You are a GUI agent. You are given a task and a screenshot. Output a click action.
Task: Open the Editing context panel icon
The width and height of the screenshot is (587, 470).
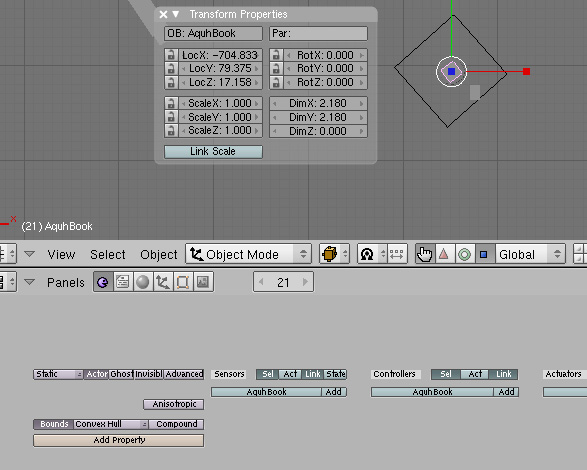click(183, 282)
